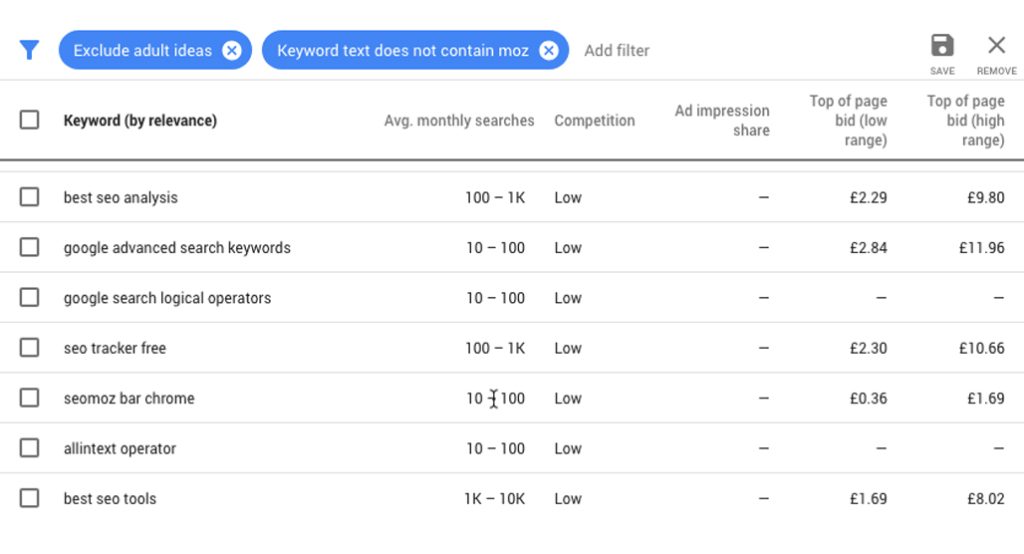Select the seo tracker free checkbox
This screenshot has width=1024, height=554.
click(x=29, y=348)
